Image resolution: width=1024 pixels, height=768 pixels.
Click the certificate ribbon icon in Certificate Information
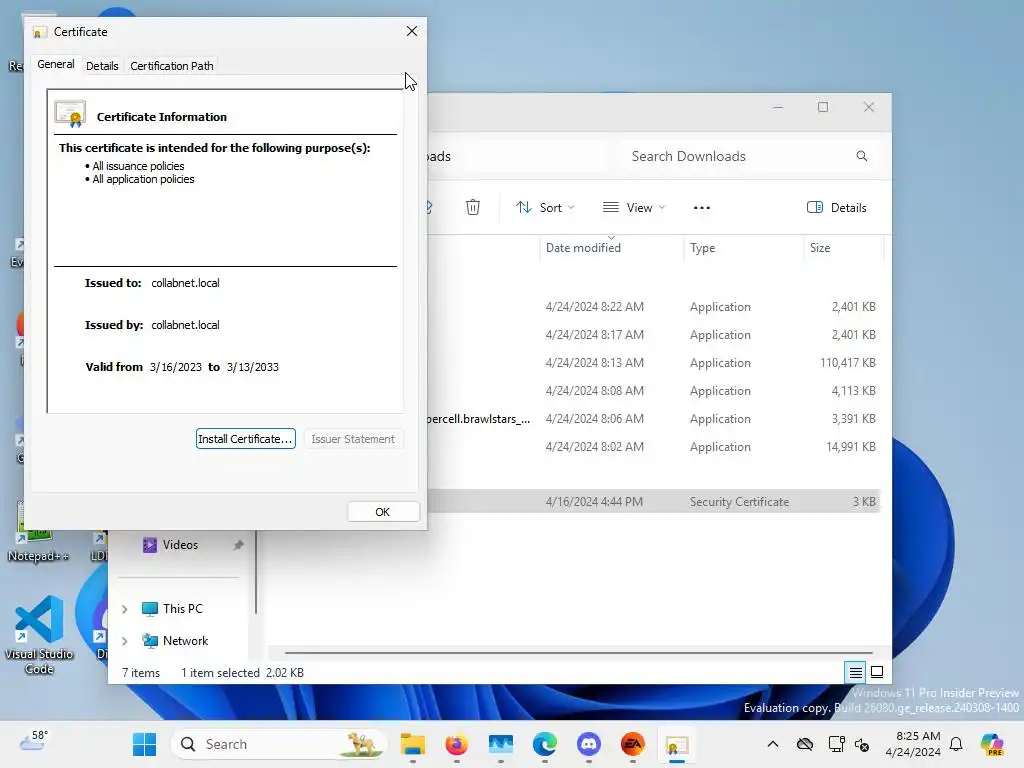coord(71,114)
